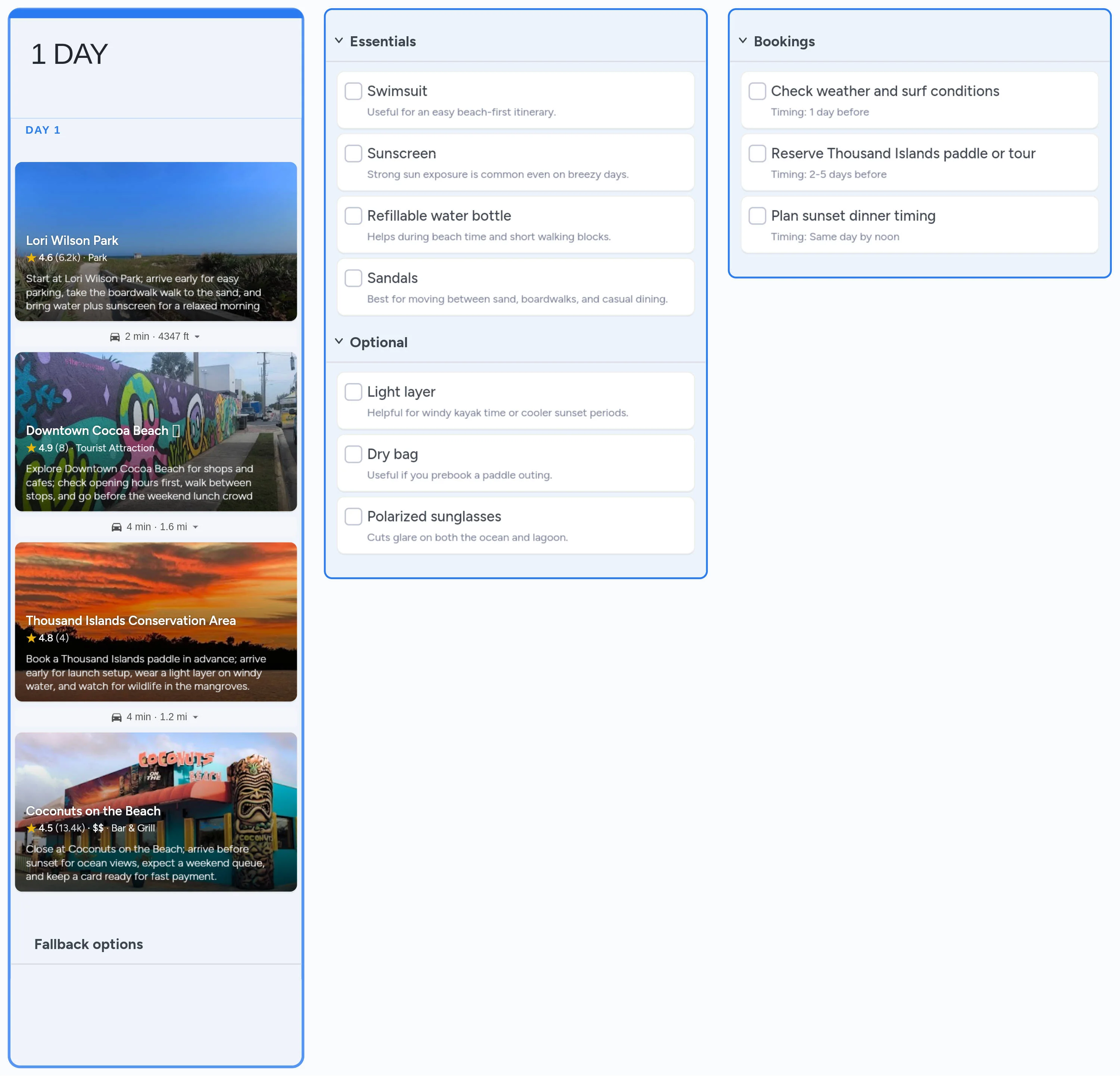Image resolution: width=1120 pixels, height=1076 pixels.
Task: Click the icon after Downtown Cocoa Beach title
Action: (x=177, y=430)
